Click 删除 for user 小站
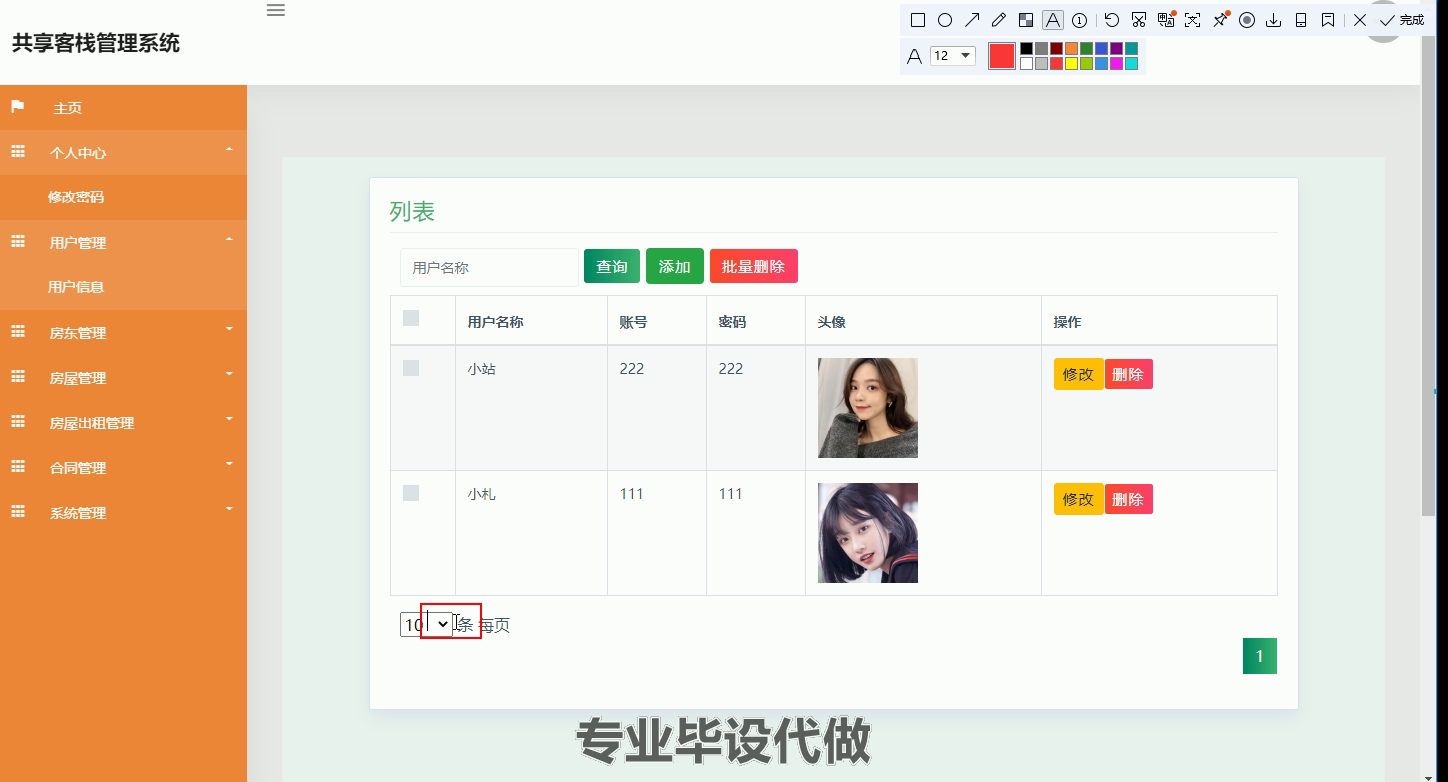 (x=1128, y=374)
